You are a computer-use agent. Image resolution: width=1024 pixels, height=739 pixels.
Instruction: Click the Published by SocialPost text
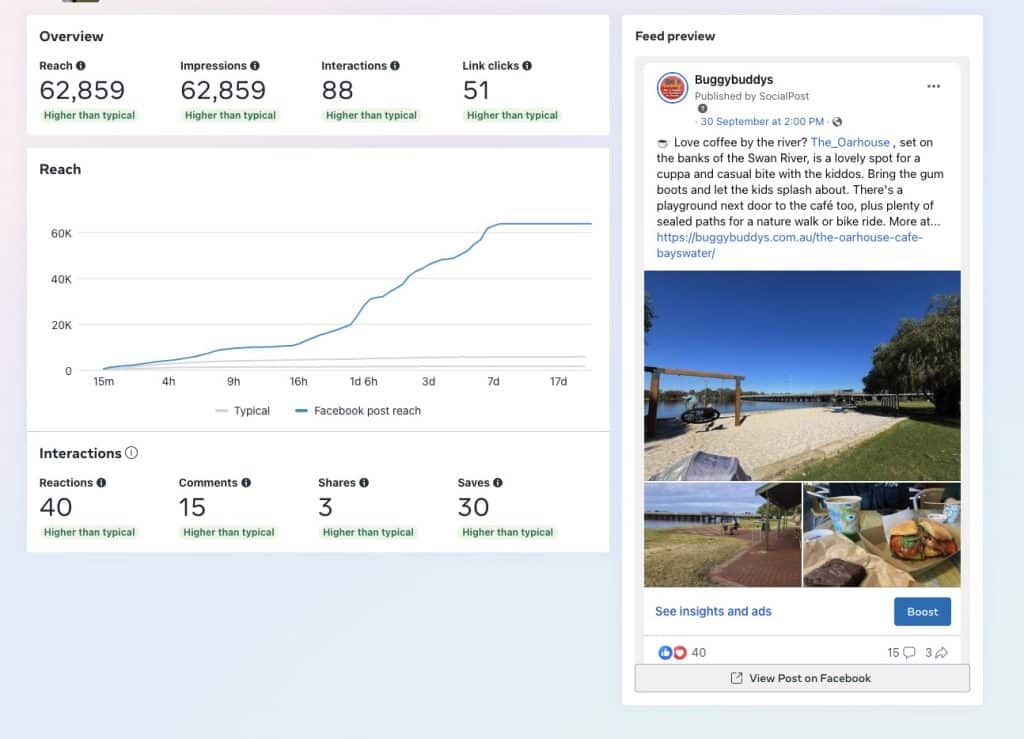pyautogui.click(x=752, y=96)
